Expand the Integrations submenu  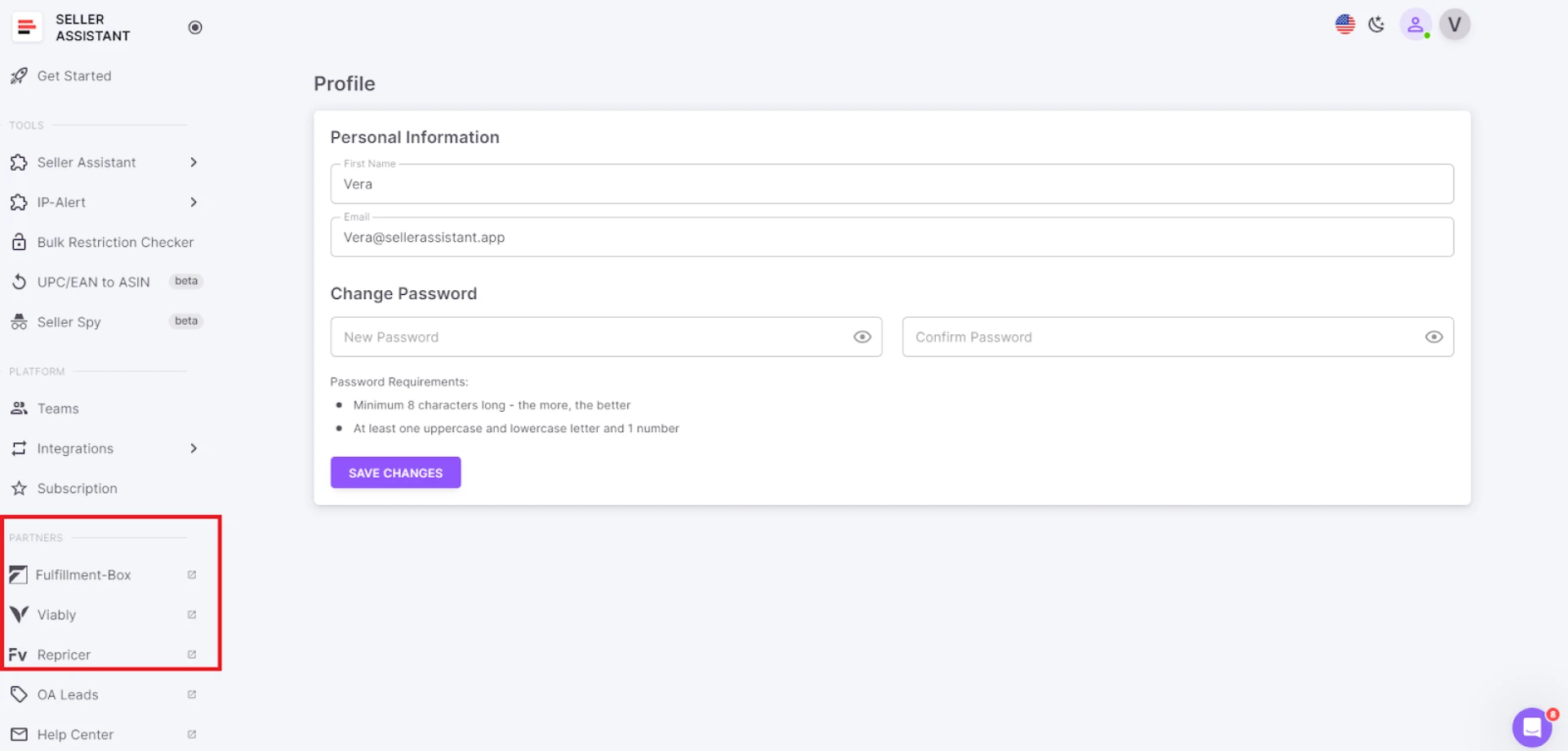coord(194,449)
